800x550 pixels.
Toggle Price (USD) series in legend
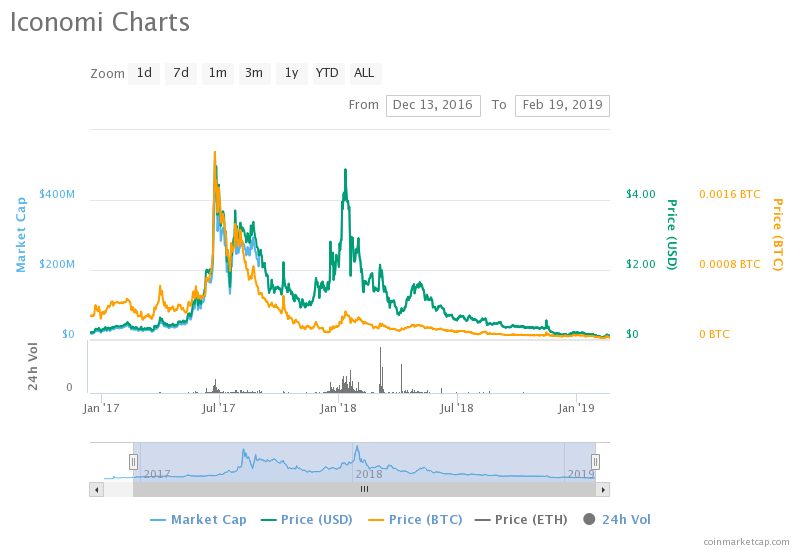pos(307,519)
